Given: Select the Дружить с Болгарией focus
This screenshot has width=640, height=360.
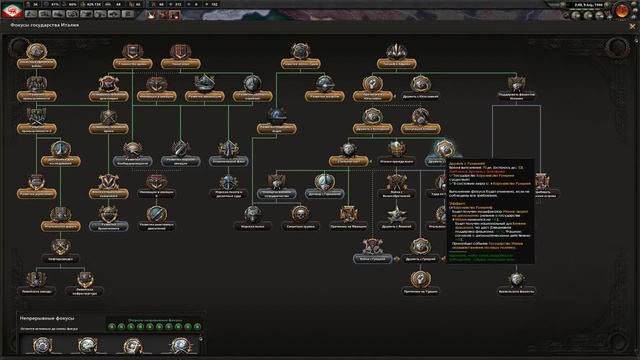Looking at the screenshot, I should click(x=372, y=122).
